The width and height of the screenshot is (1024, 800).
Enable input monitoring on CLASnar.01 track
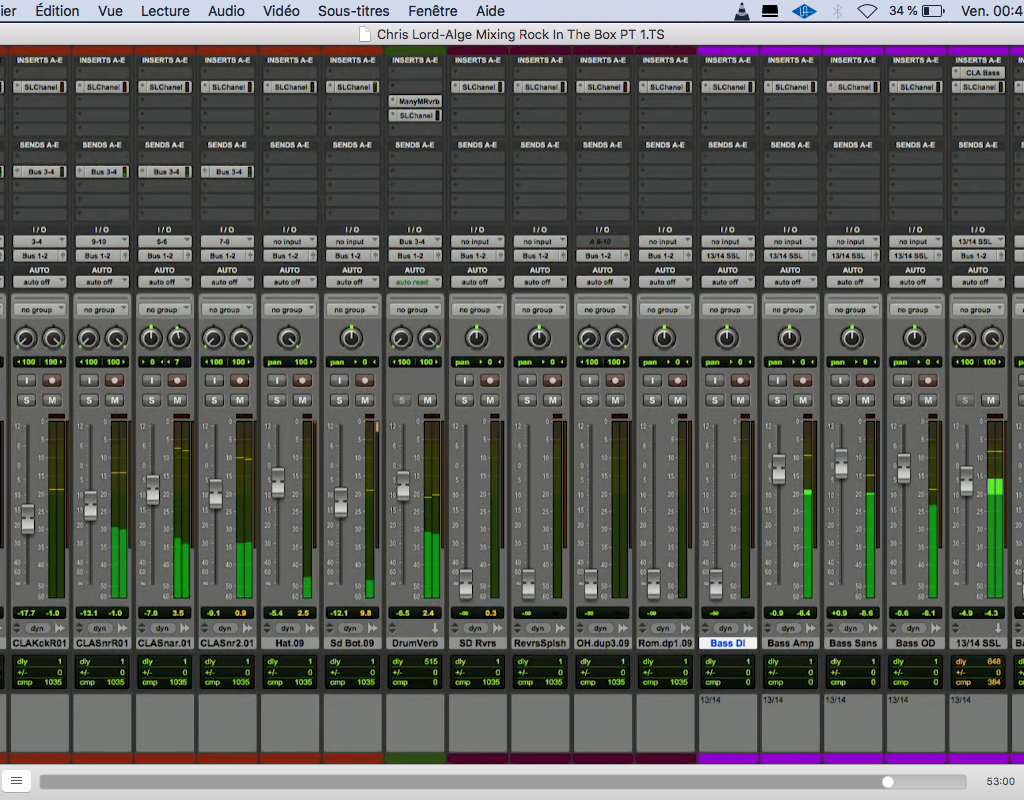pos(151,380)
